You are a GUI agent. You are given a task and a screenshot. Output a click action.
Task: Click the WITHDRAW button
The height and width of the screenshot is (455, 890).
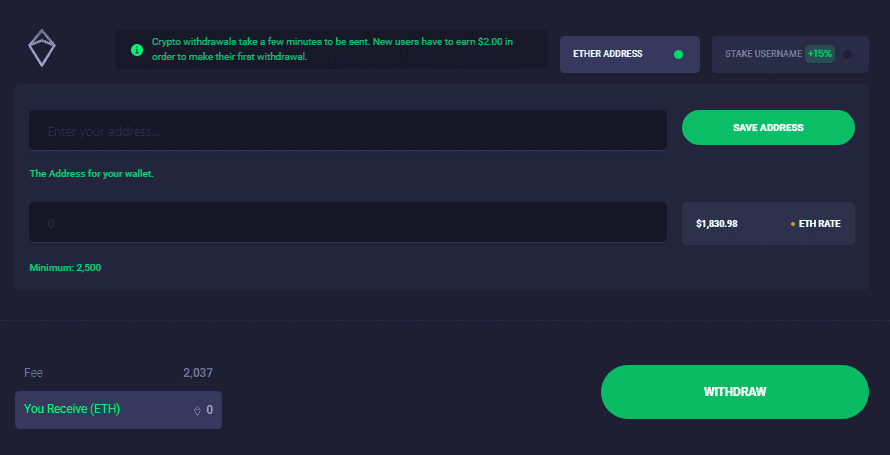734,392
